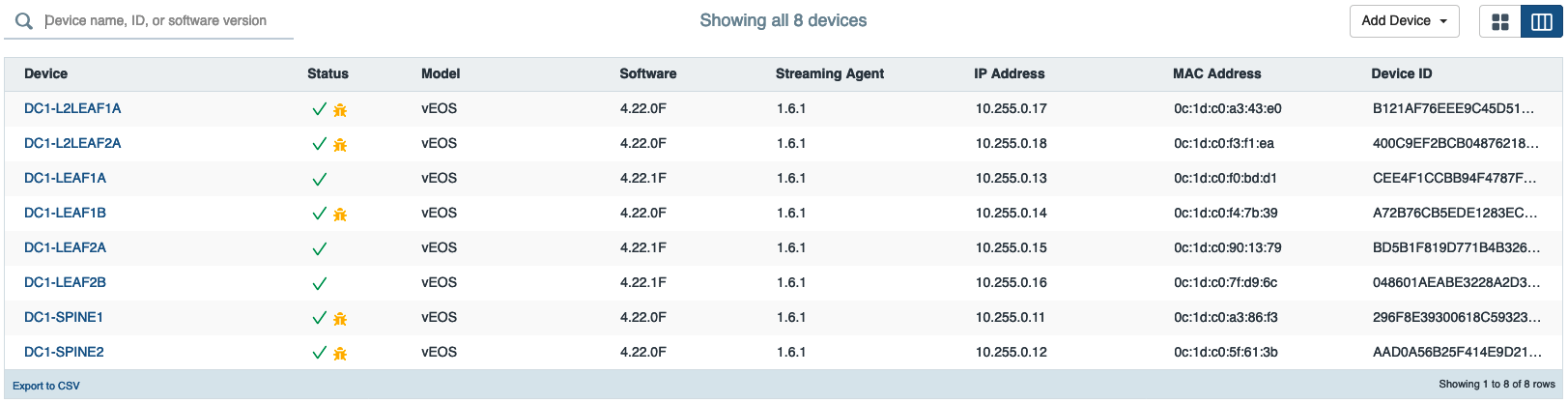Image resolution: width=1568 pixels, height=403 pixels.
Task: Click the green status checkmark for DC1-LEAF2B
Action: tap(320, 283)
